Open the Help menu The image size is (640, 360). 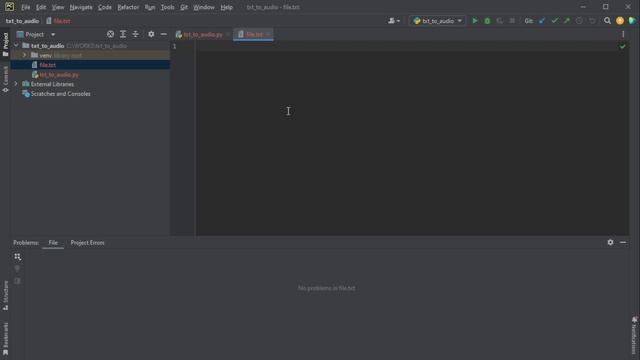pyautogui.click(x=227, y=7)
